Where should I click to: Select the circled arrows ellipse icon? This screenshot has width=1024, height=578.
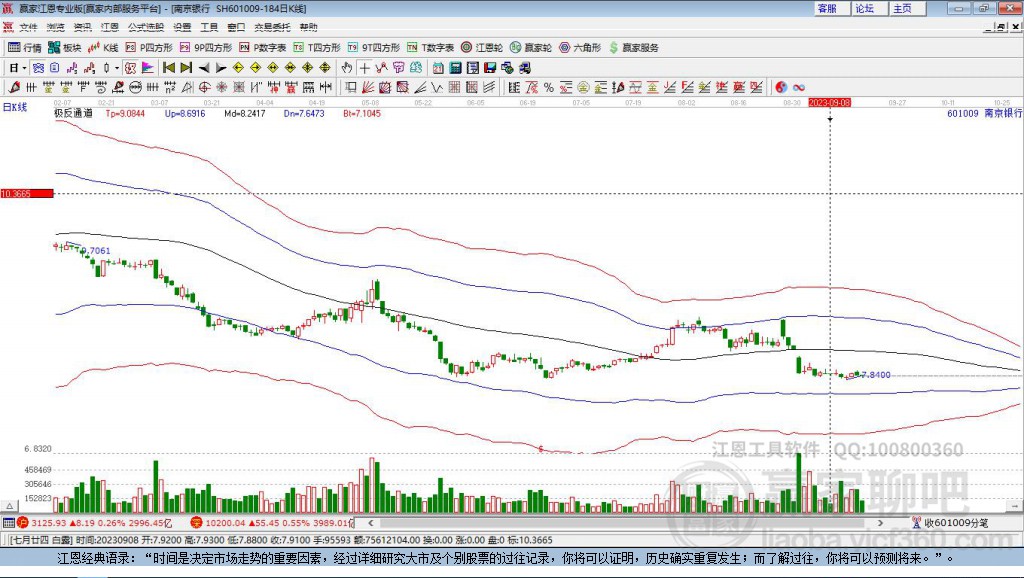136,87
